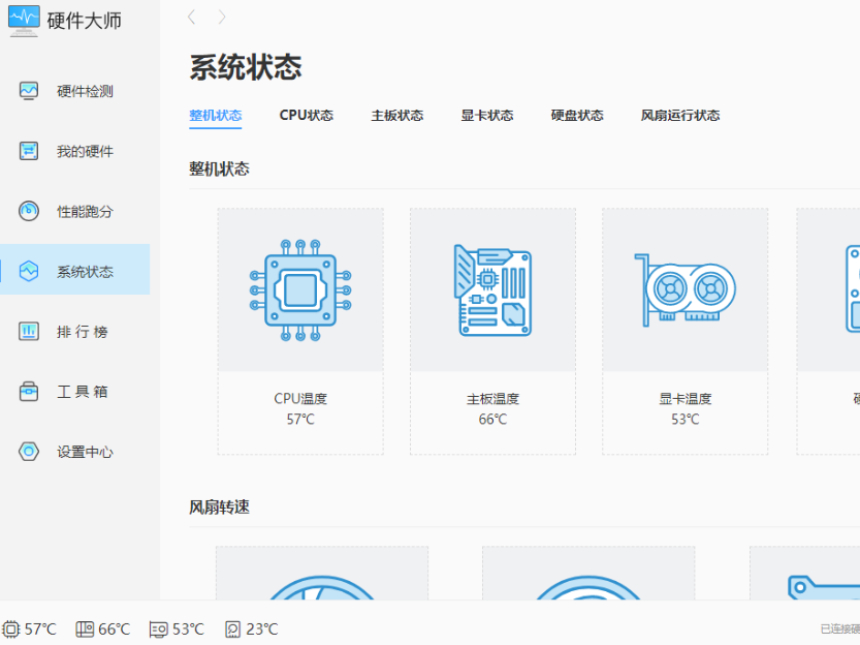Click 23°C reading in status bar

click(x=262, y=629)
